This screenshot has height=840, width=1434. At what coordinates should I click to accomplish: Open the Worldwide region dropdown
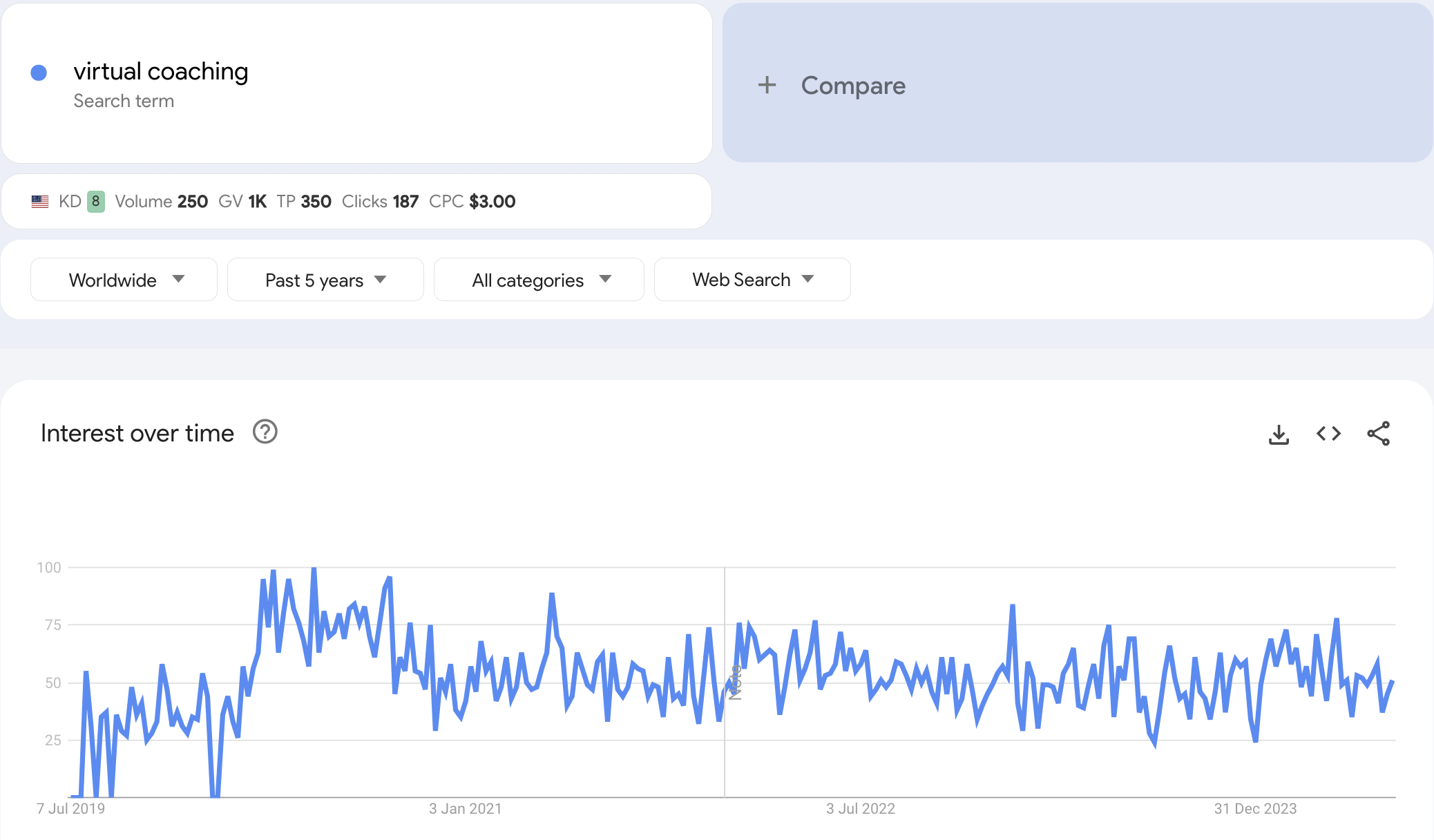pos(124,280)
